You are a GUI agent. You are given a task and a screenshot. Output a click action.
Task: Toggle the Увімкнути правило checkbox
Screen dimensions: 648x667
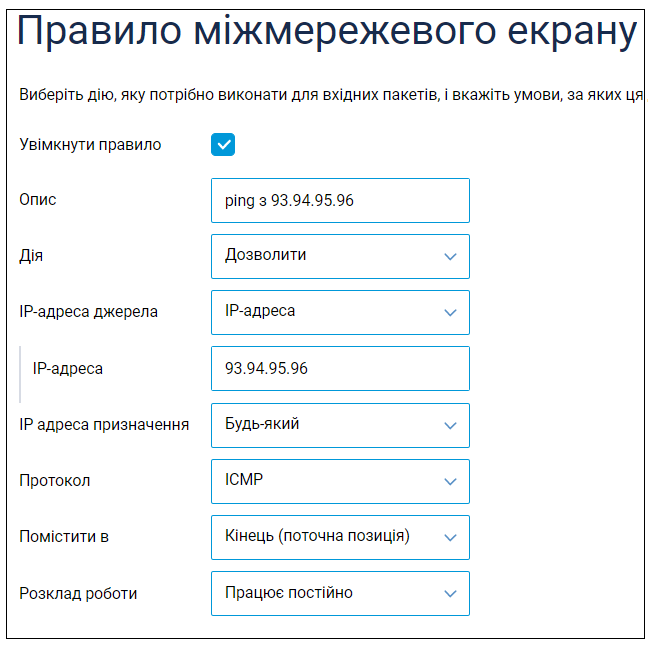point(223,145)
